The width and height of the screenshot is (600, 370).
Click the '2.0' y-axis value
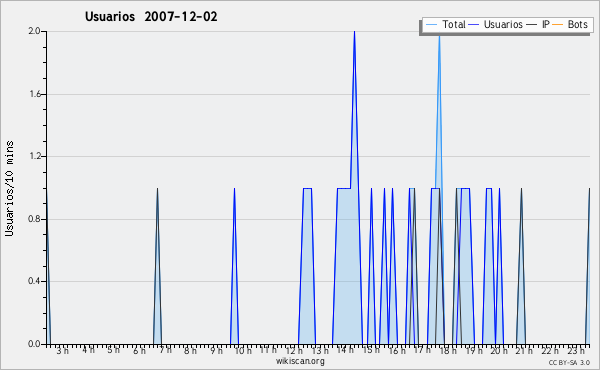point(35,31)
